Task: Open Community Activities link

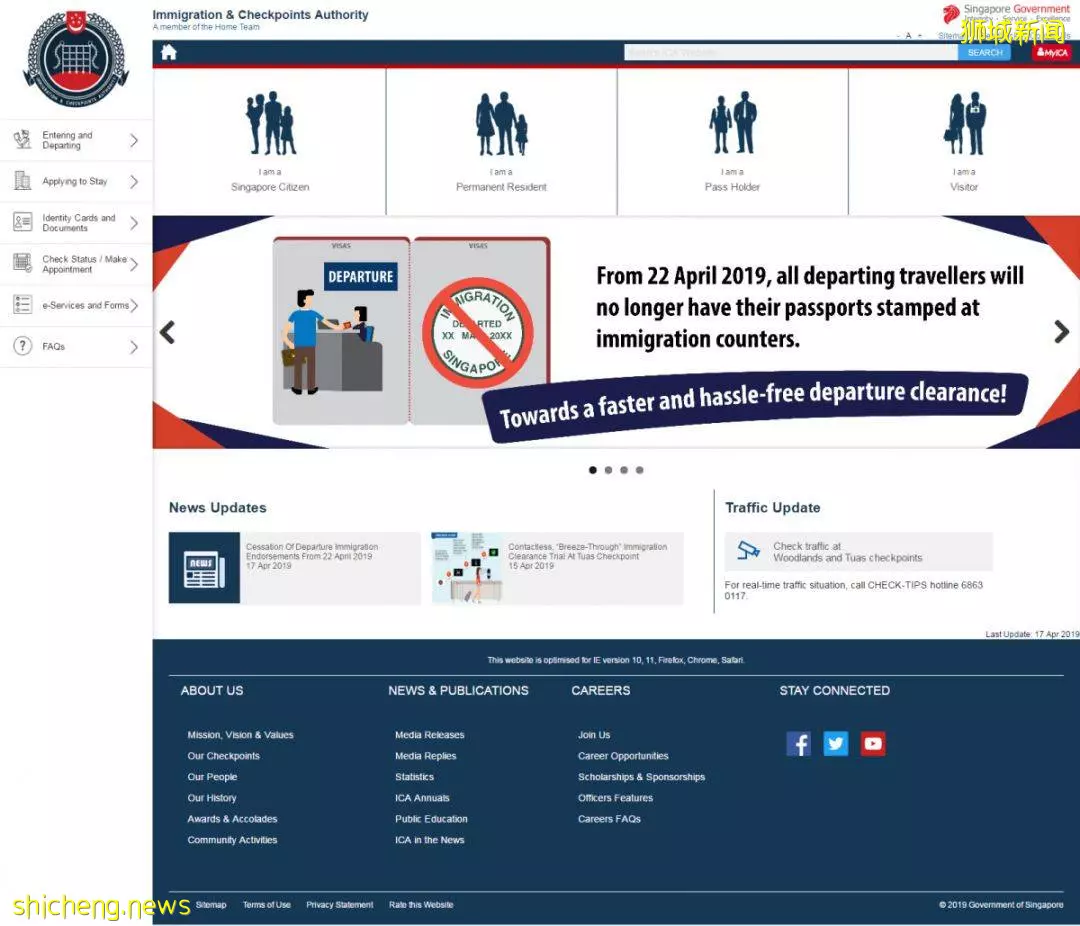Action: (x=232, y=840)
